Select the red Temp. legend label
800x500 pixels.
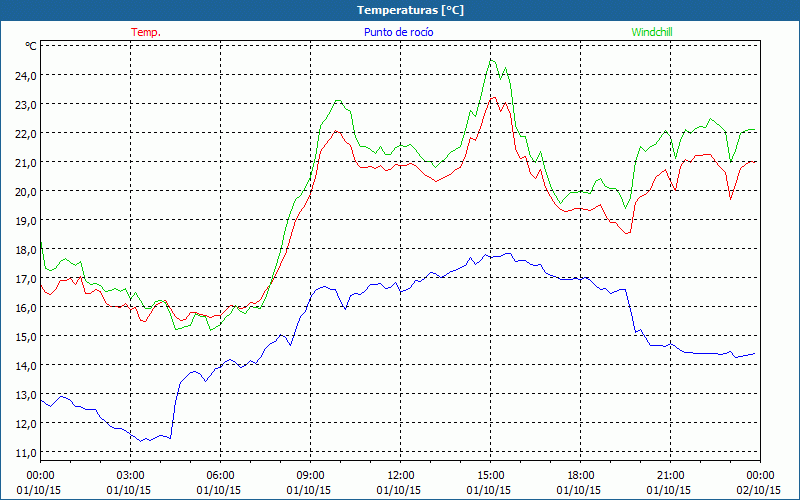coord(146,32)
